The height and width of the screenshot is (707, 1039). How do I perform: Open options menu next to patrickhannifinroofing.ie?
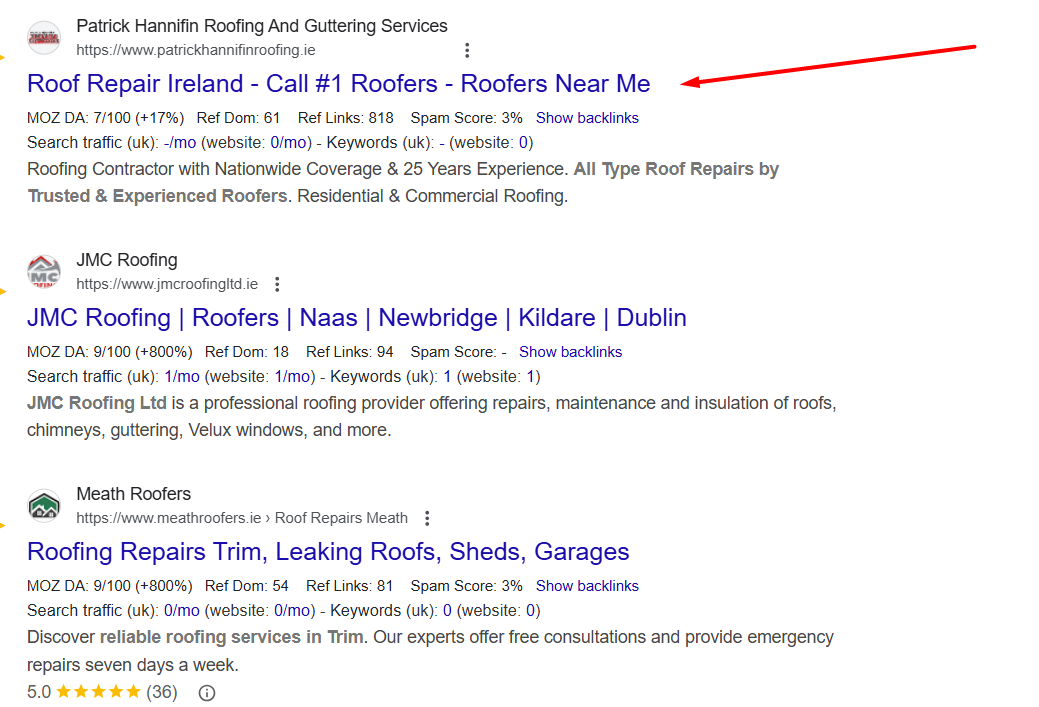[467, 50]
